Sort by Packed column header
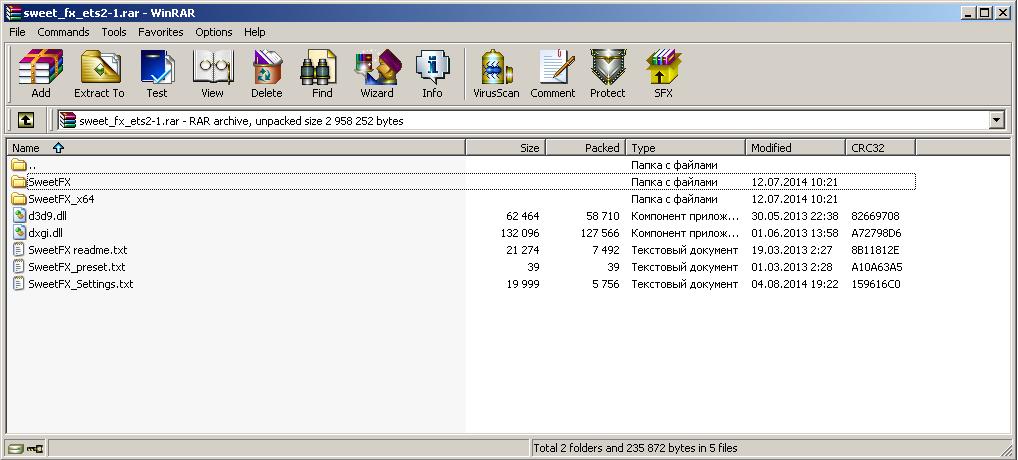Image resolution: width=1018 pixels, height=460 pixels. click(x=586, y=148)
